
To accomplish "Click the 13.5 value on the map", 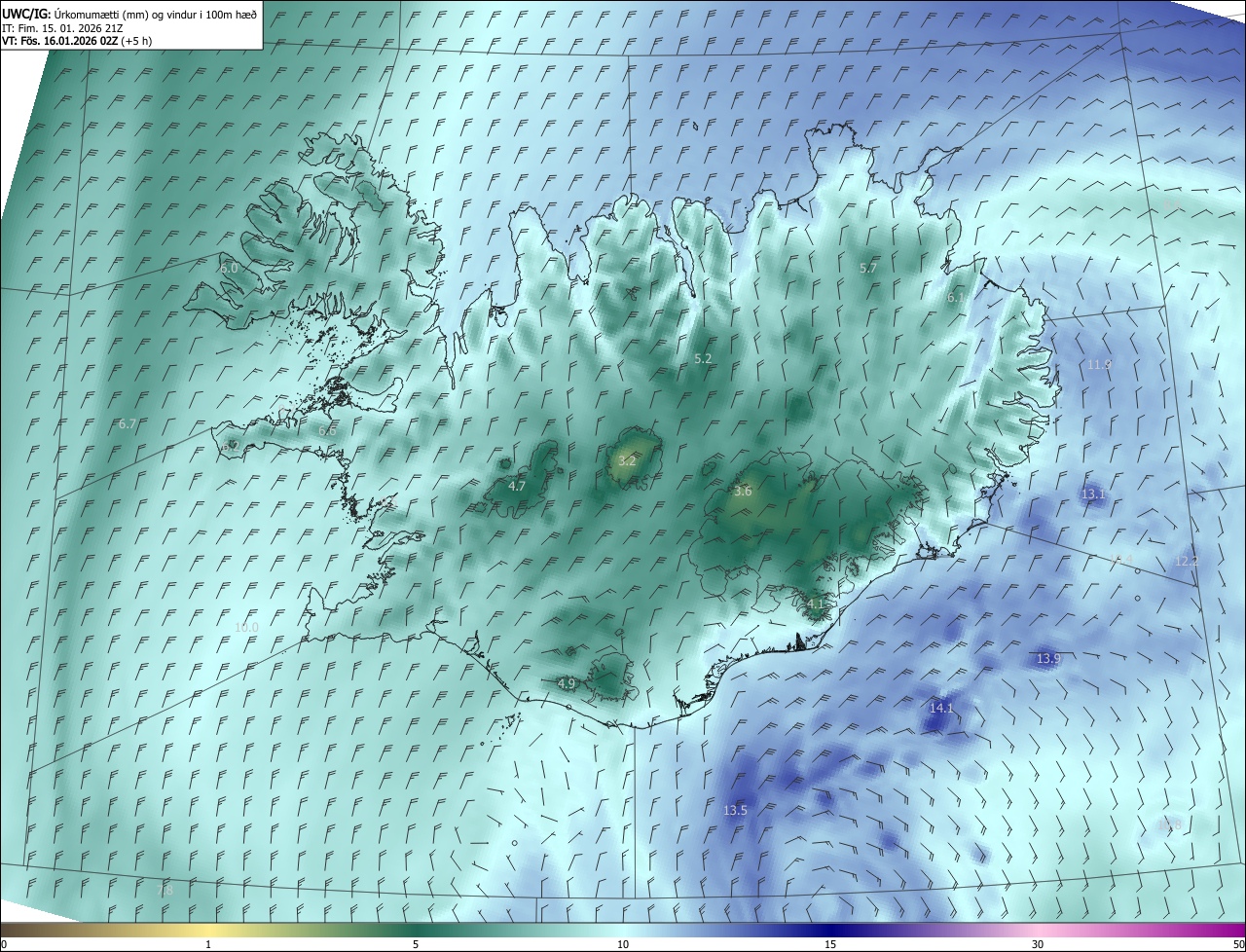I will pos(735,811).
